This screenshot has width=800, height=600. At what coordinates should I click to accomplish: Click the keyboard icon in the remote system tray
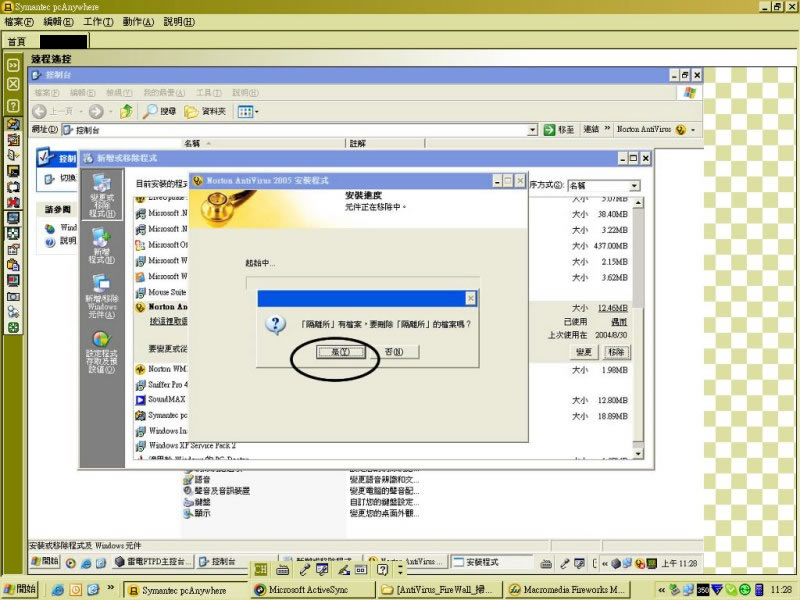click(546, 563)
